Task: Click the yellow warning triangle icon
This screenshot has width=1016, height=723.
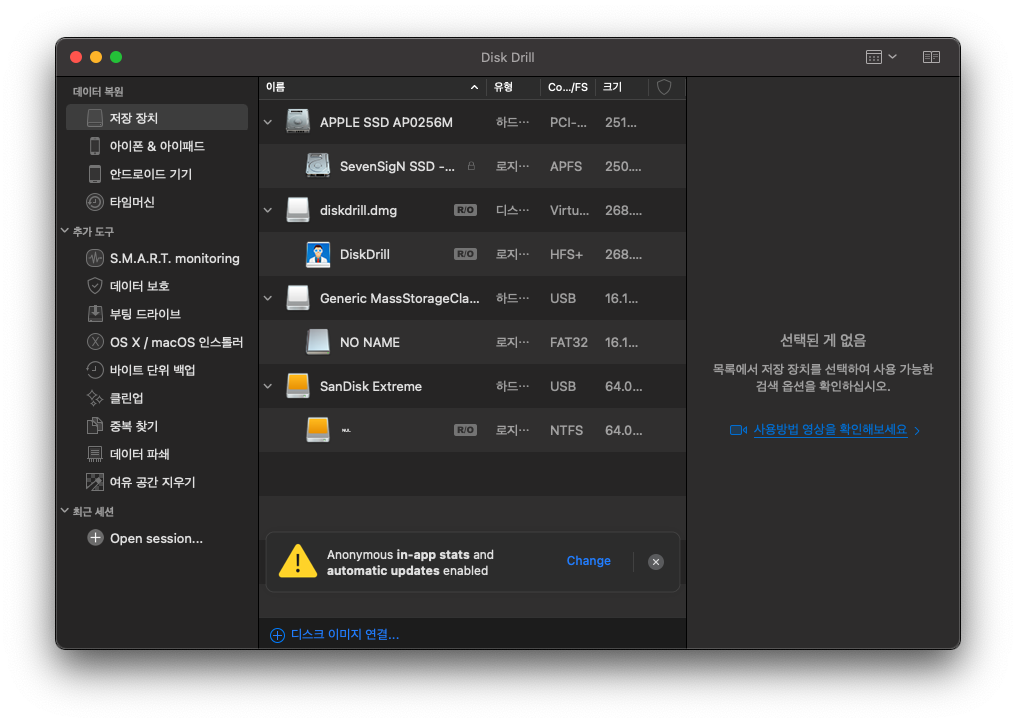Action: [297, 561]
